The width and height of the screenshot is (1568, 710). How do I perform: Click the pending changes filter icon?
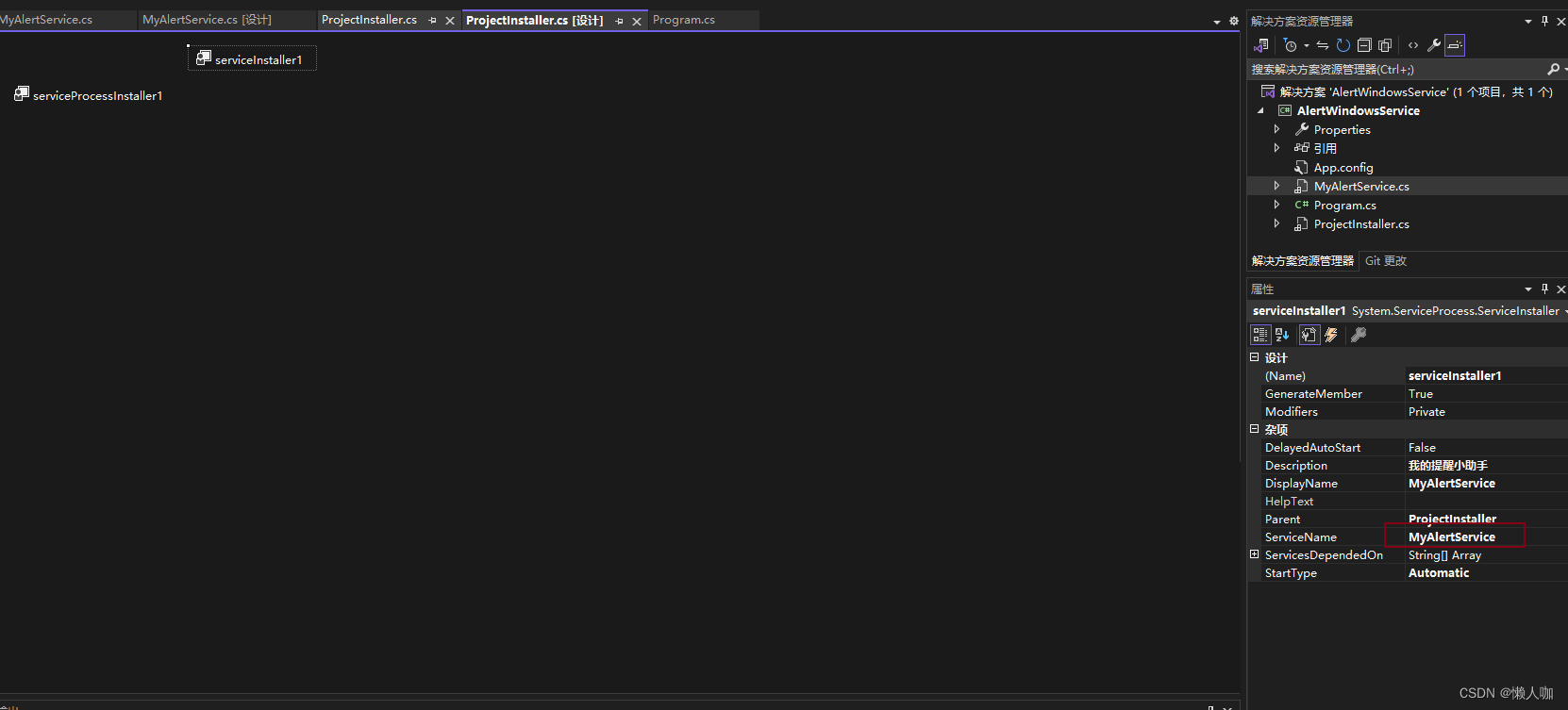(1290, 45)
